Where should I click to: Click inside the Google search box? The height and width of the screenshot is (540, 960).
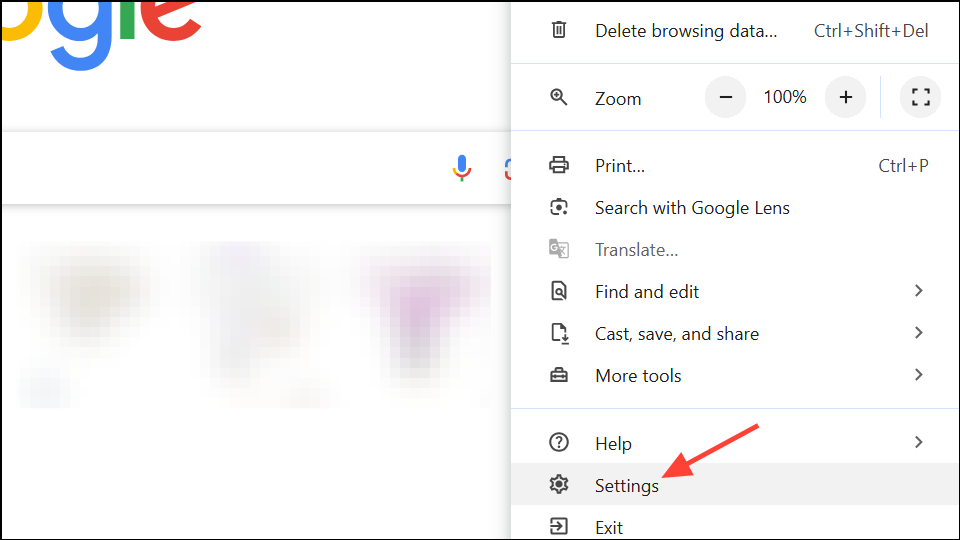click(220, 168)
